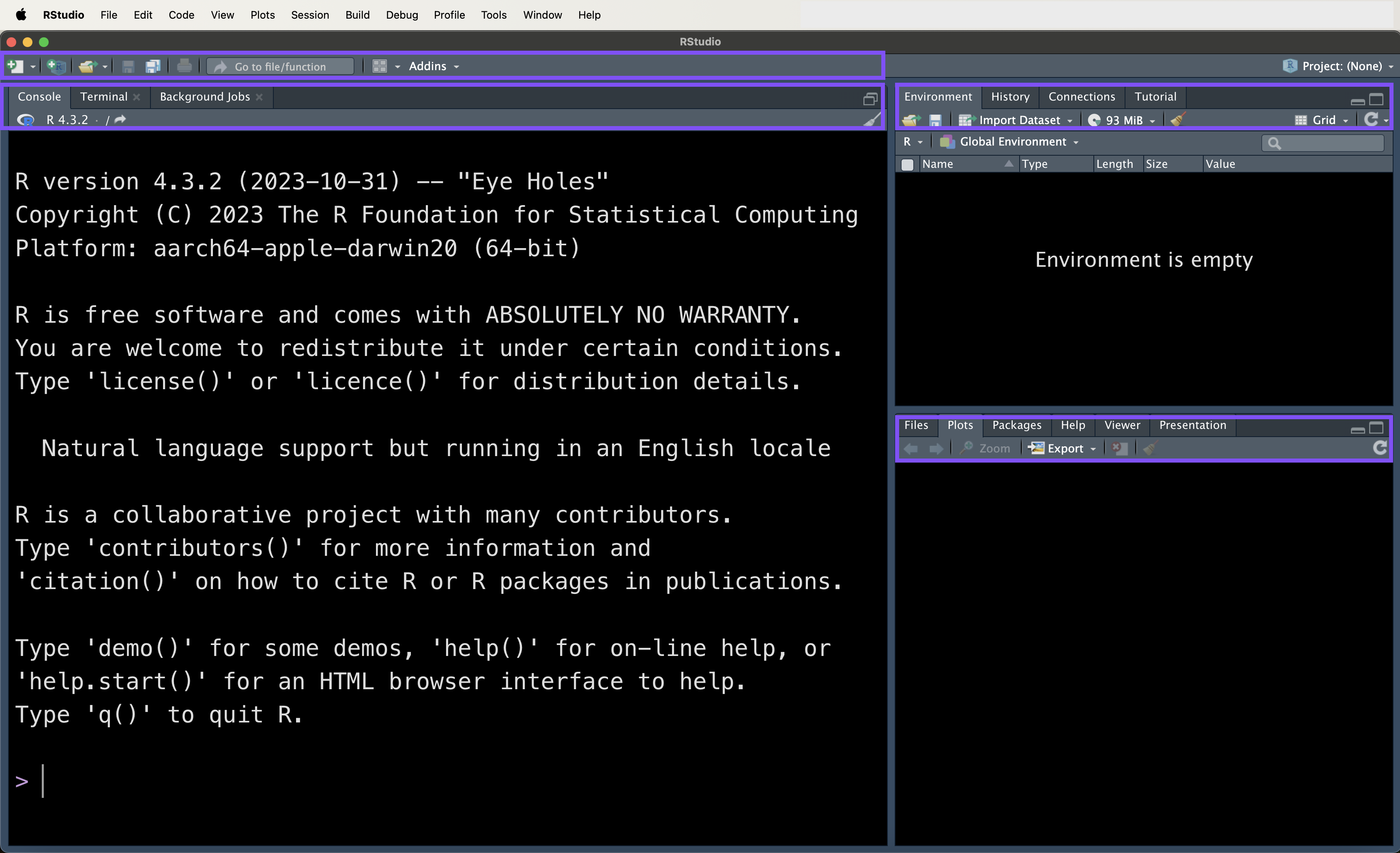Open the Project: (None) menu
Screen dimensions: 1400x853
pyautogui.click(x=1338, y=66)
